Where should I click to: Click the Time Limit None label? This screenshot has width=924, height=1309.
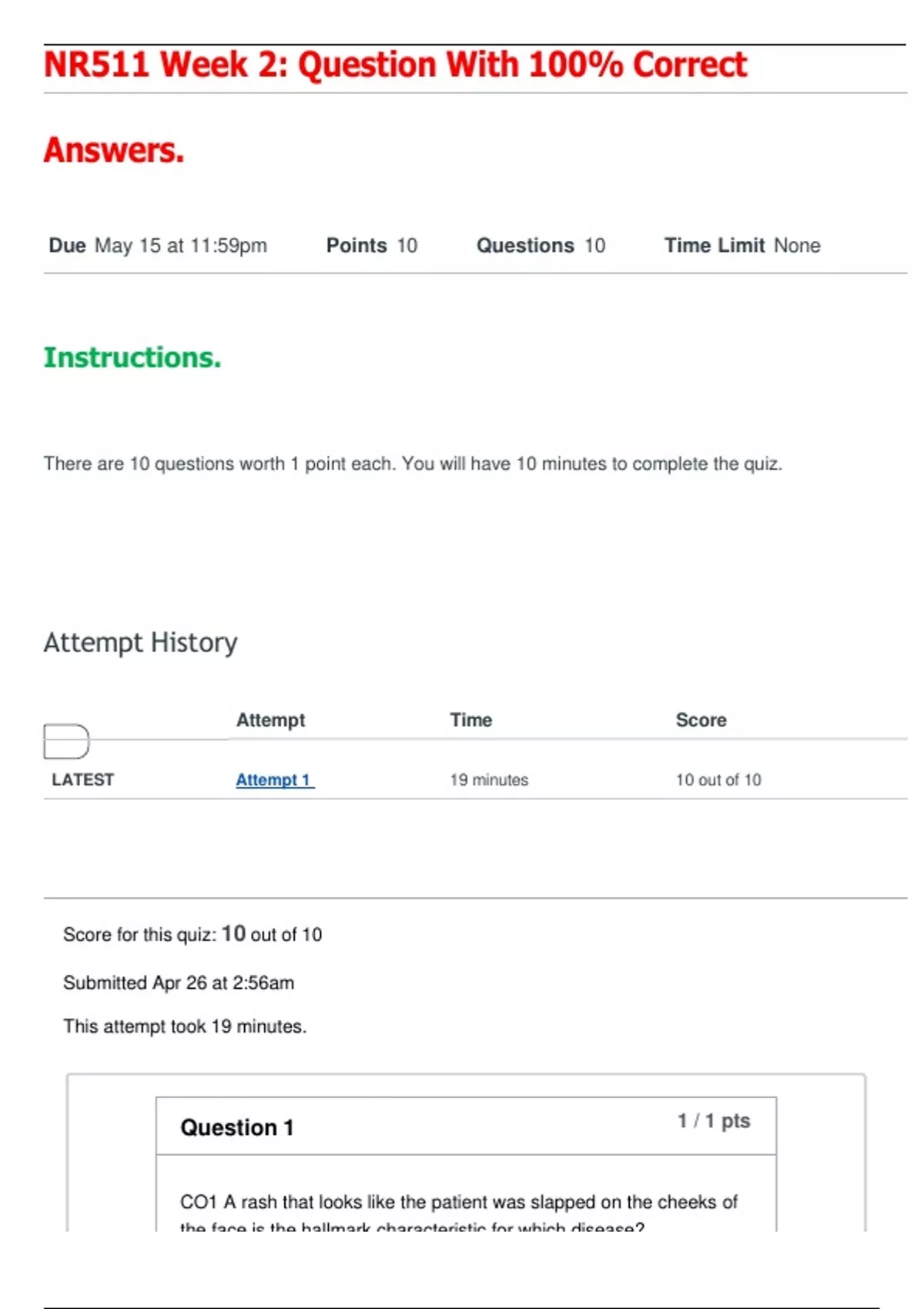tap(742, 246)
